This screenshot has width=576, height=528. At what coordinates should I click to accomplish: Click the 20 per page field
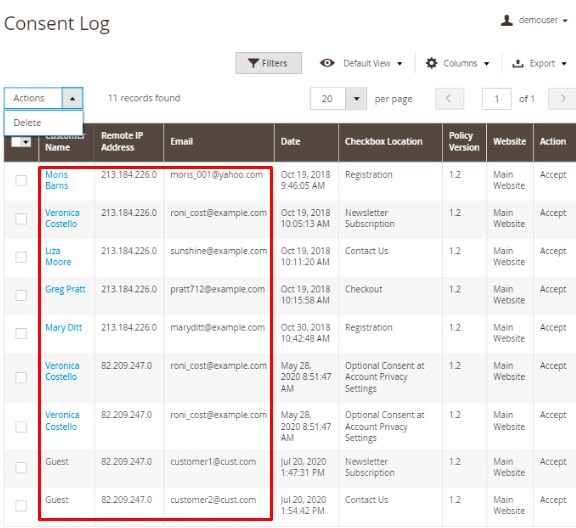click(327, 98)
